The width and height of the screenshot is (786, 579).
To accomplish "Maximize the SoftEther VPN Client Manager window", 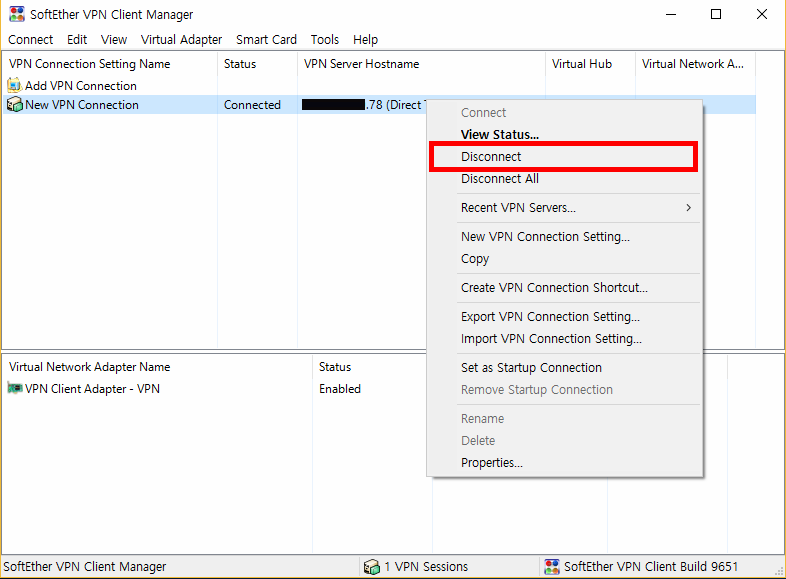I will 716,14.
